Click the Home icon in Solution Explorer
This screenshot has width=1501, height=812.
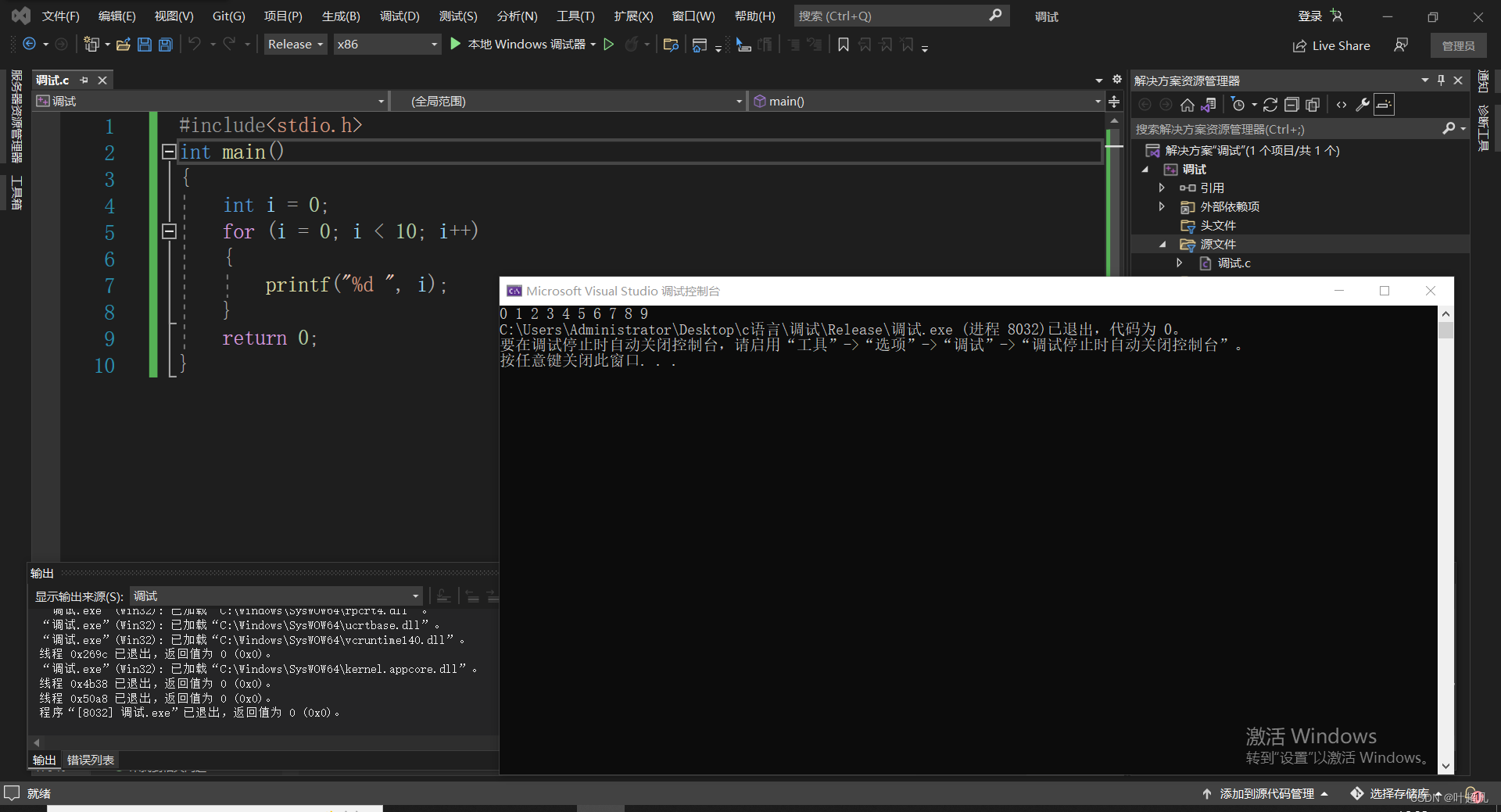1188,105
